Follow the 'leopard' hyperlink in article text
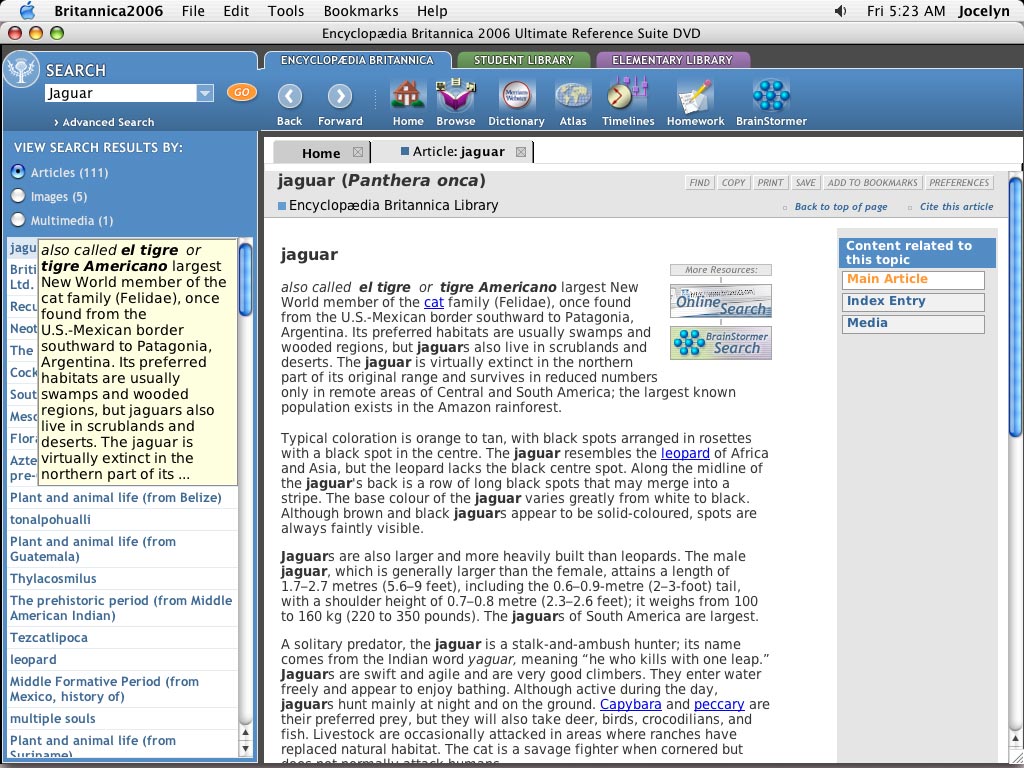Image resolution: width=1024 pixels, height=768 pixels. 685,453
